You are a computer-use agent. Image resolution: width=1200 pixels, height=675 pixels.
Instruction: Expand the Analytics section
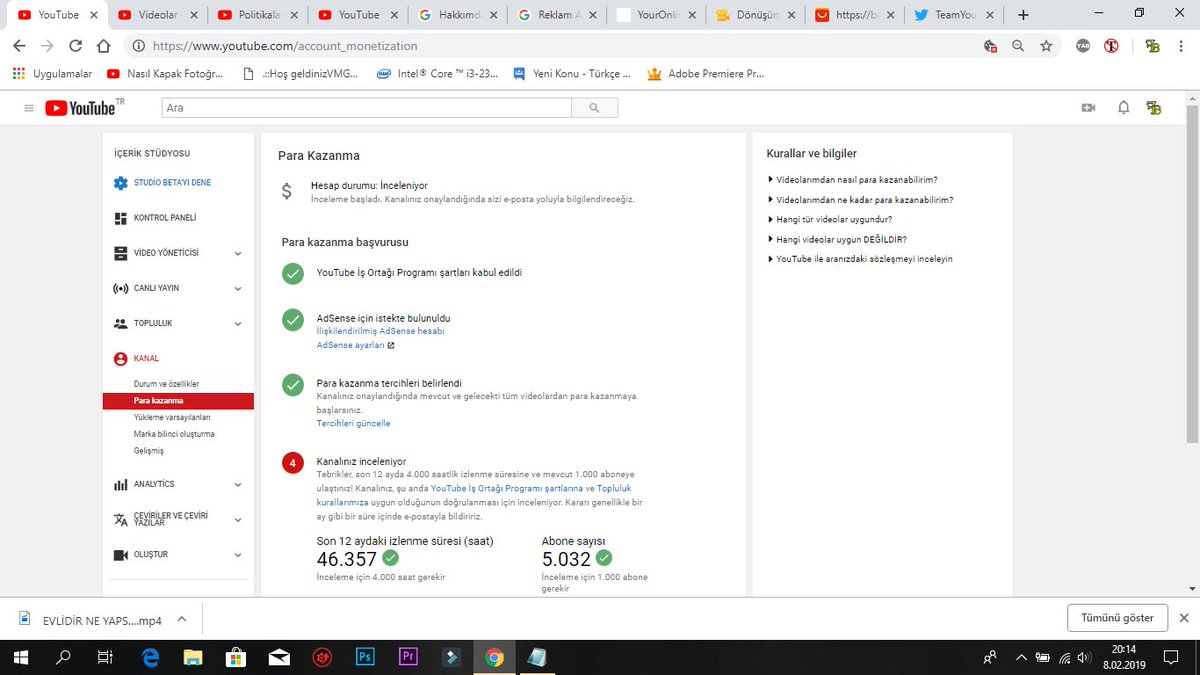click(238, 485)
